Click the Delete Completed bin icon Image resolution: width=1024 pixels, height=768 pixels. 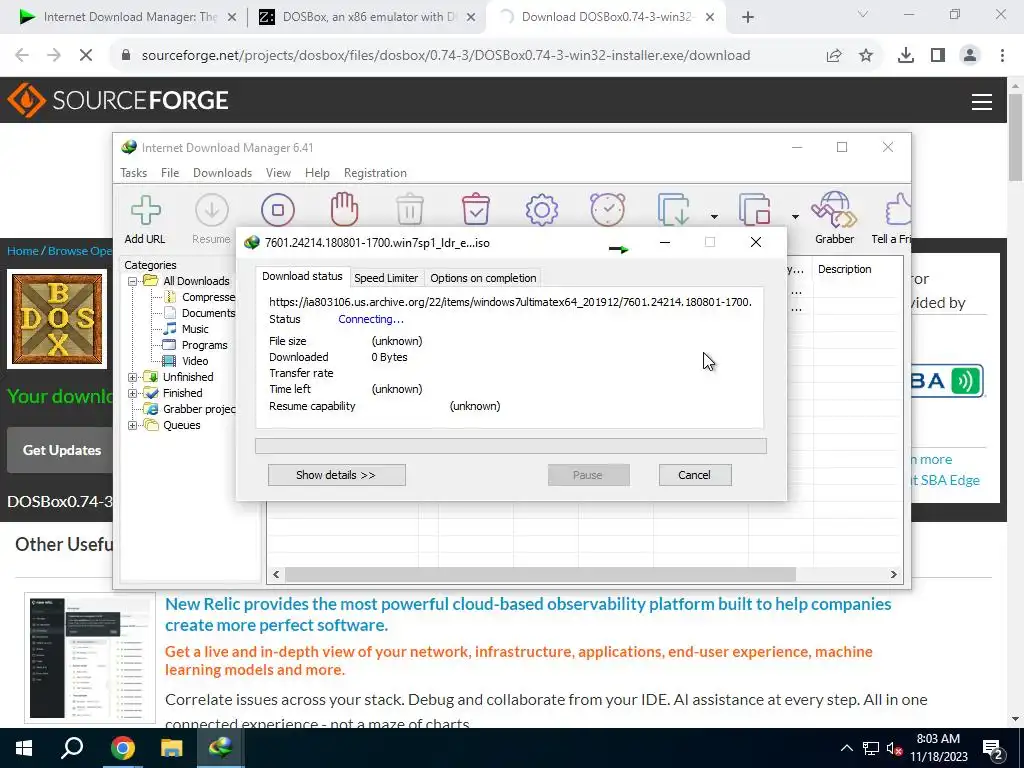[x=475, y=209]
